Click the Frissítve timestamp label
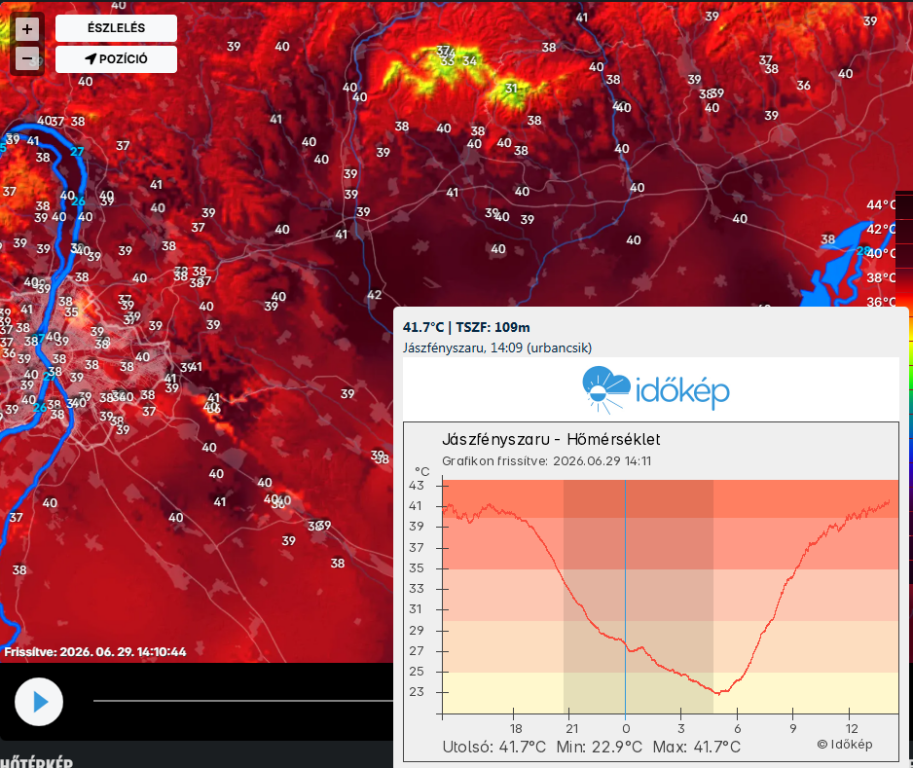Viewport: 913px width, 768px height. [95, 652]
